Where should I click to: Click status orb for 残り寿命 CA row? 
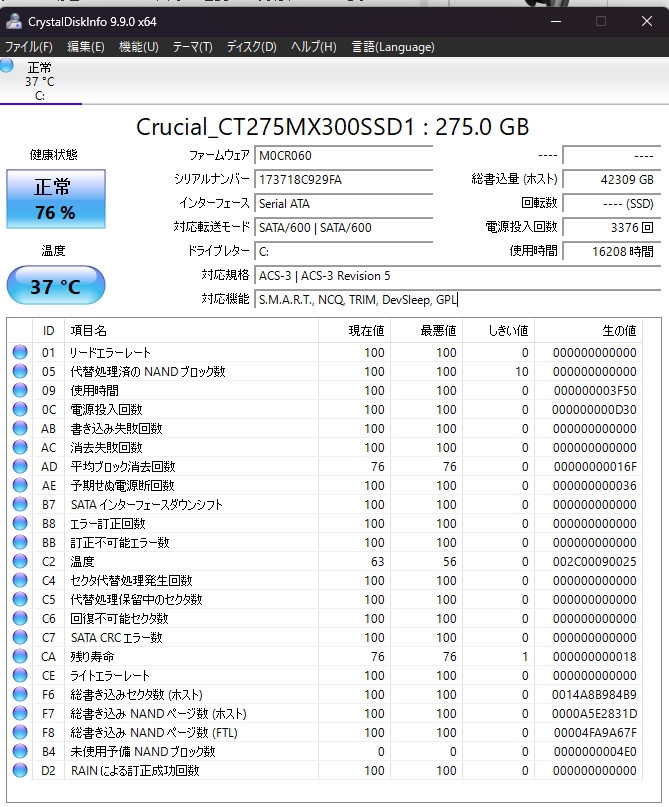[x=20, y=656]
